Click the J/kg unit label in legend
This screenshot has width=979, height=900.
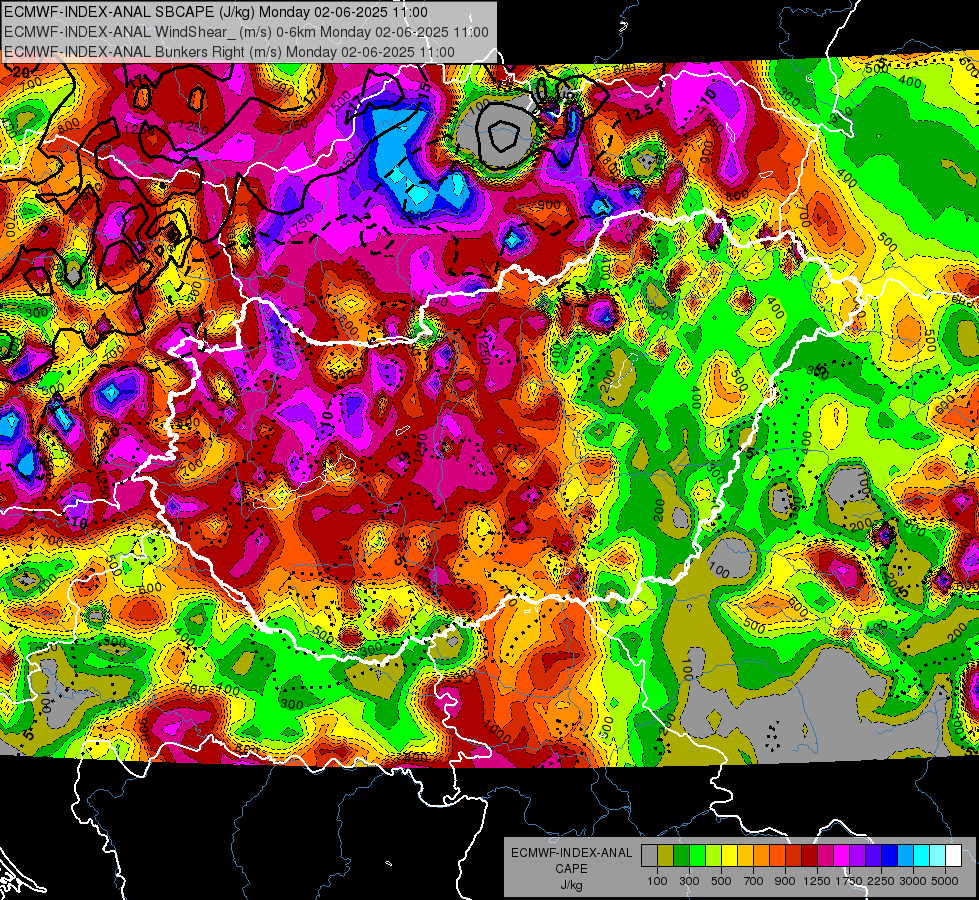coord(571,885)
